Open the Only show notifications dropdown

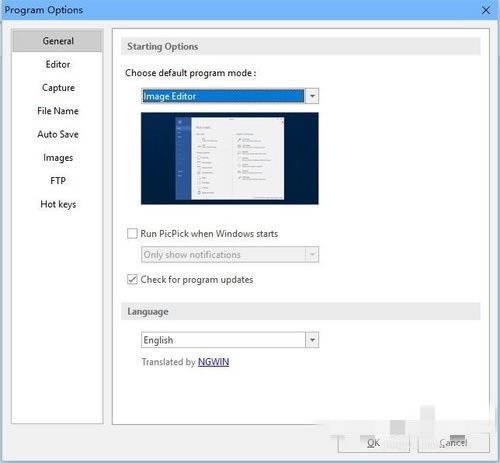tap(230, 254)
